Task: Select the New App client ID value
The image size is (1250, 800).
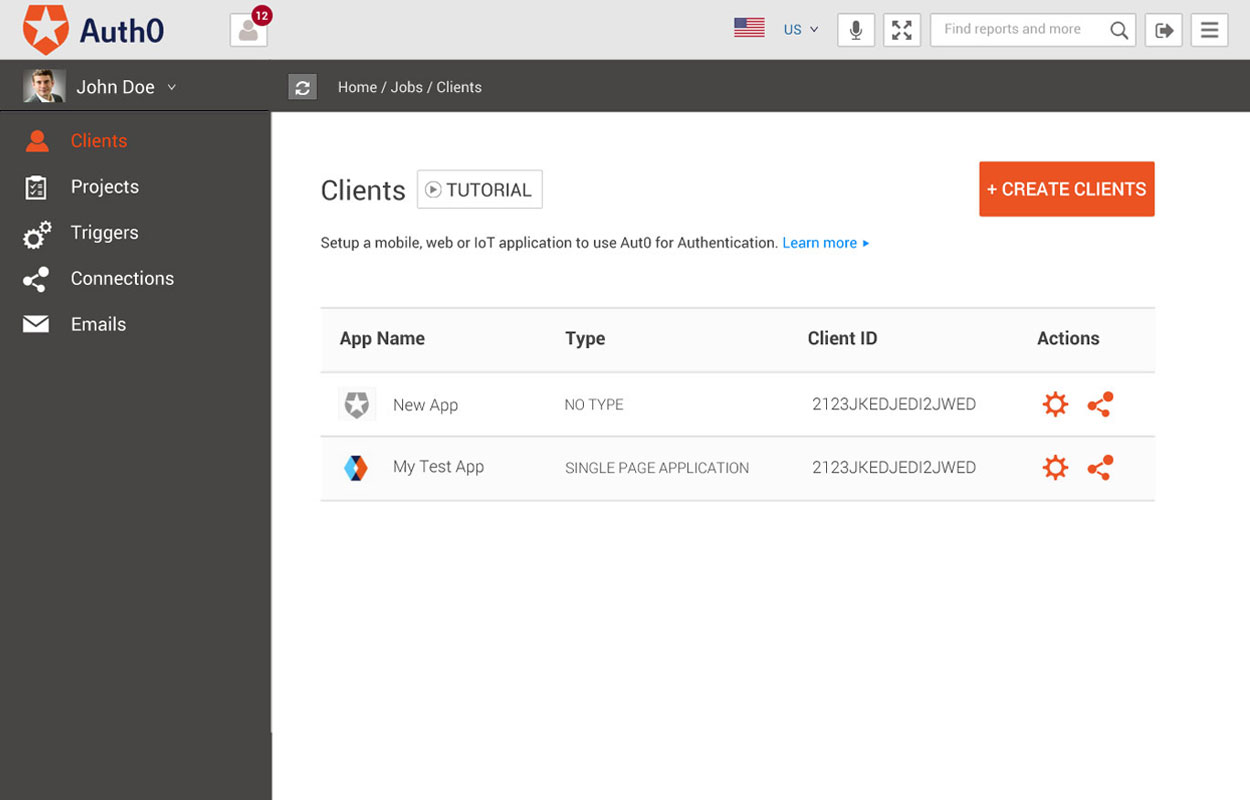Action: coord(894,405)
